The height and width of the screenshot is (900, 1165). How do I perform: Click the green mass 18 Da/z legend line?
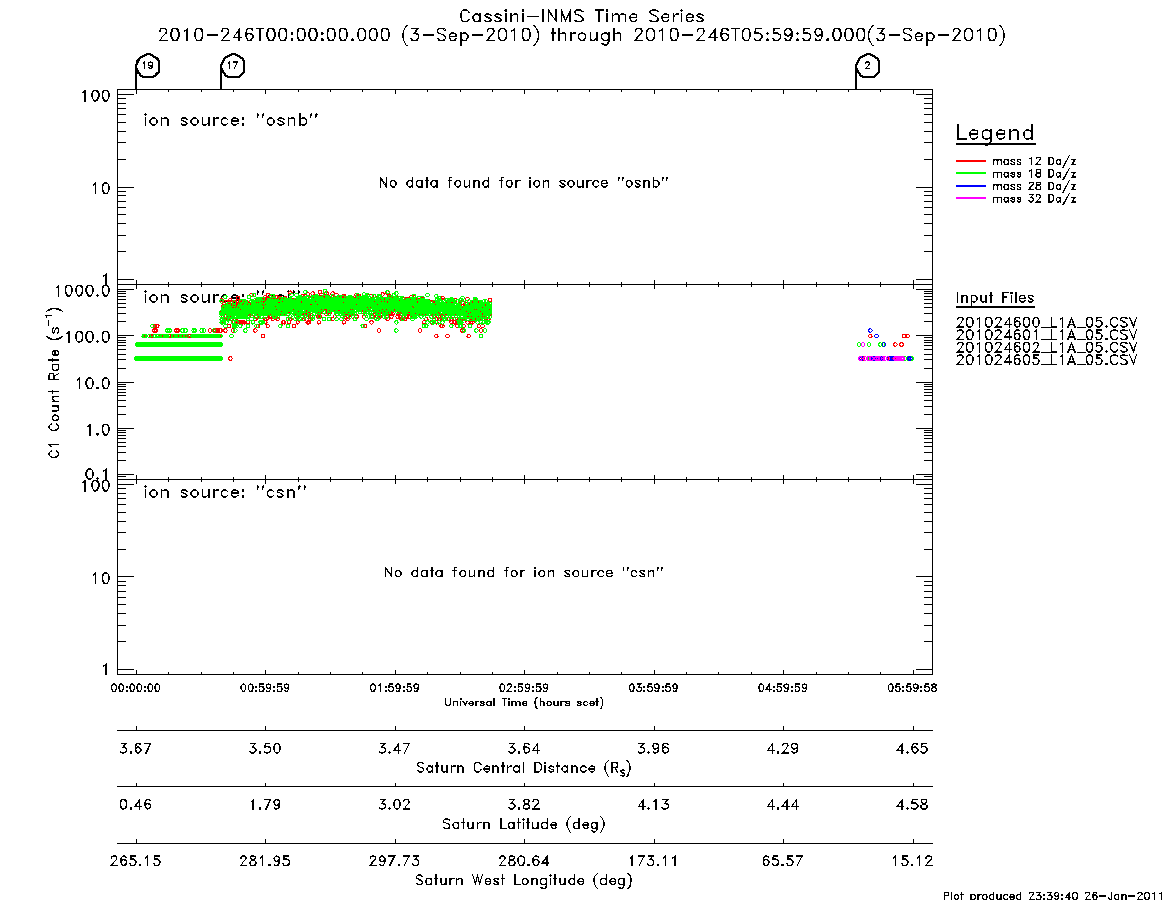click(970, 174)
